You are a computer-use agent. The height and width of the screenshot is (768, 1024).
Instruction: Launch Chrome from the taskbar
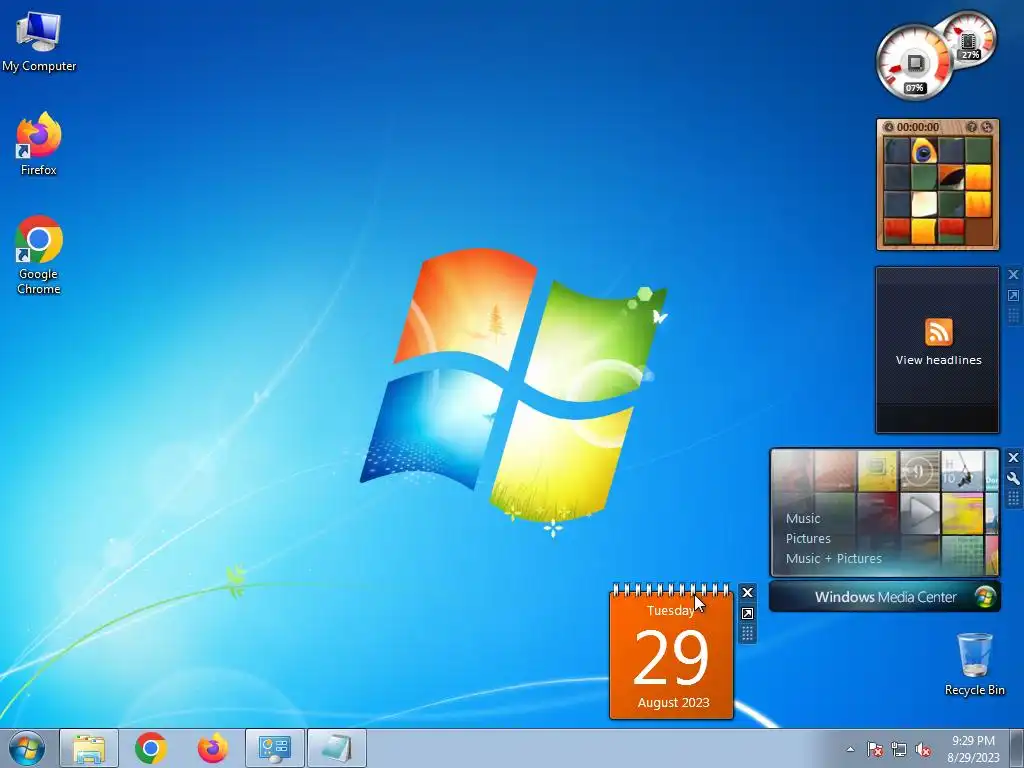[150, 748]
